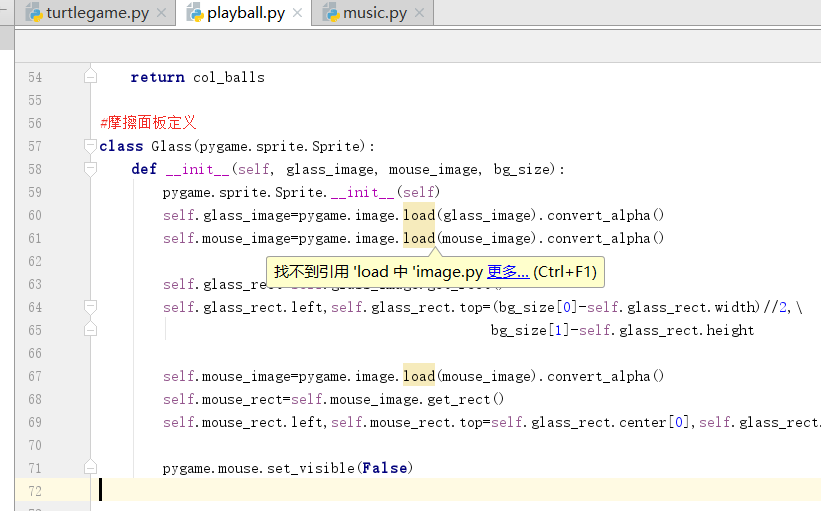This screenshot has width=821, height=511.
Task: Click get_rect() call on line 68
Action: click(465, 399)
